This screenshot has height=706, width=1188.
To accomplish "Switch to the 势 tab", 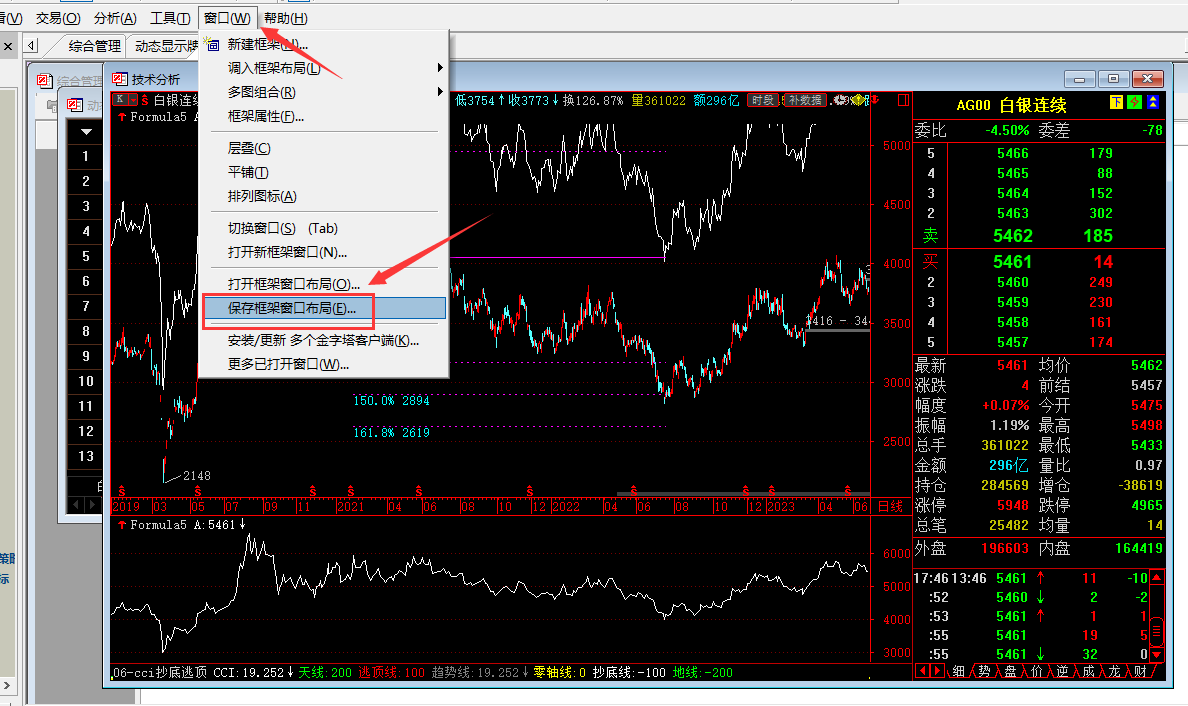I will point(984,671).
